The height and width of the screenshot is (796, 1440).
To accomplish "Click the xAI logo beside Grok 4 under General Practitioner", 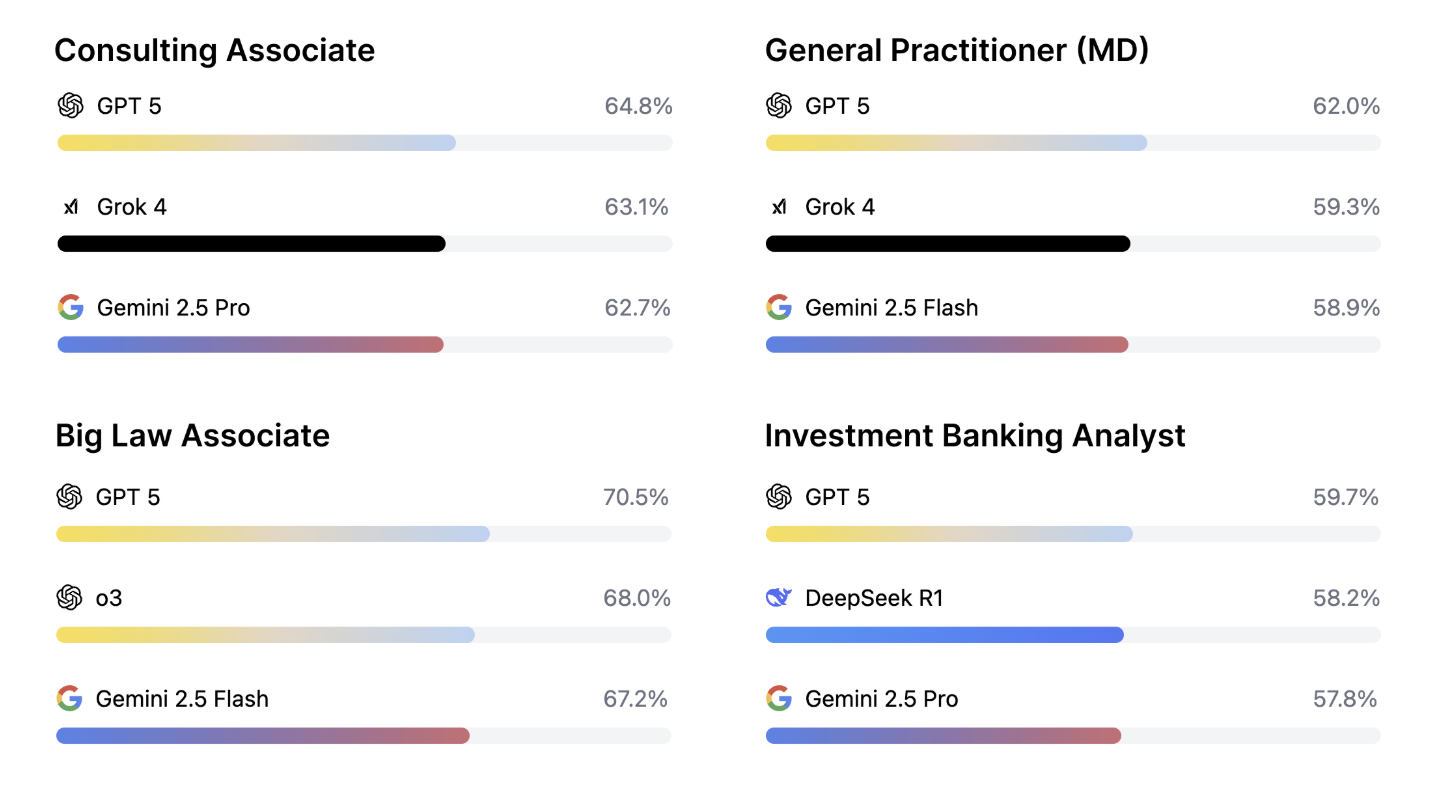I will click(778, 207).
